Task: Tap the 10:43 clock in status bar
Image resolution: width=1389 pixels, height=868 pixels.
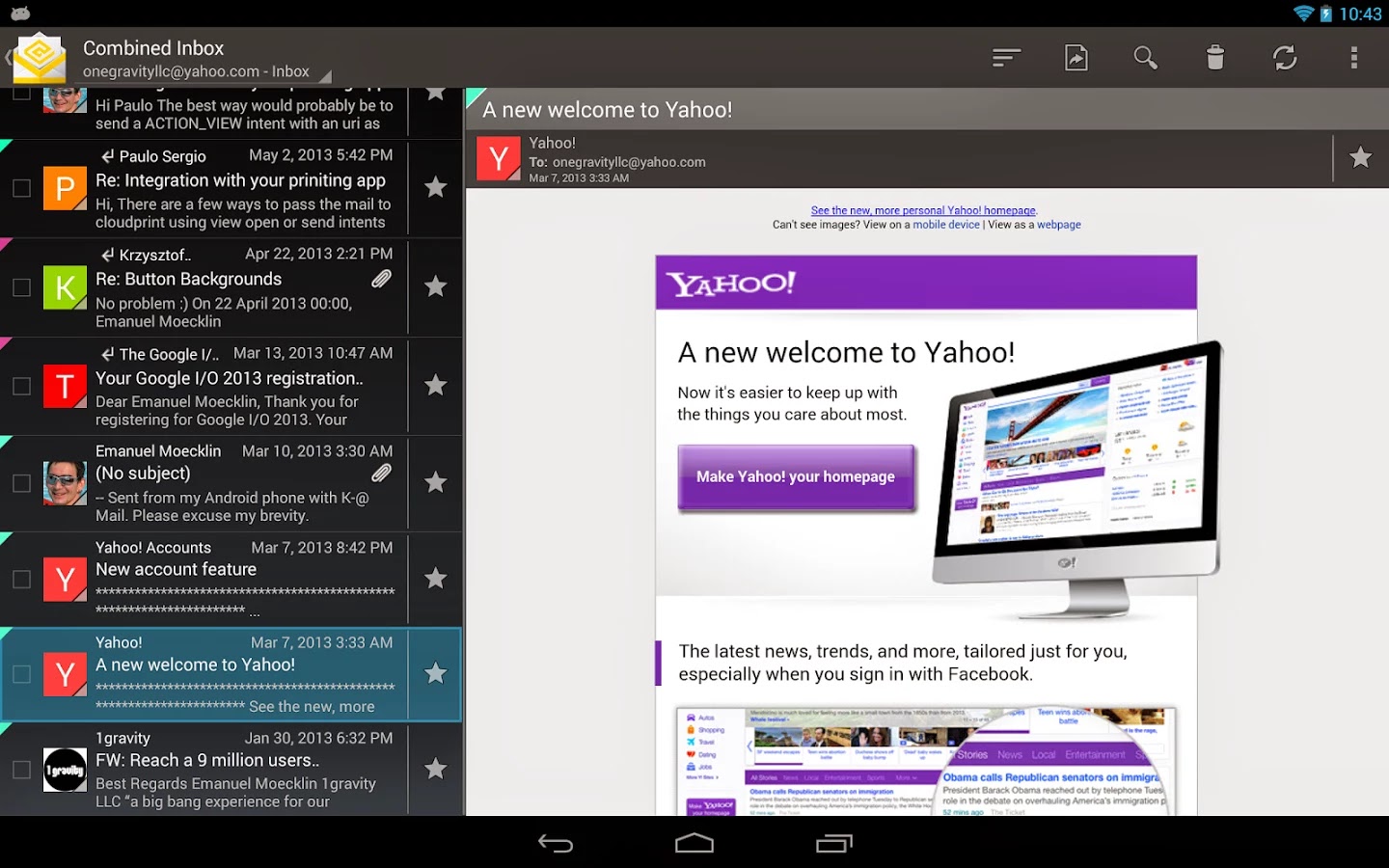Action: pyautogui.click(x=1360, y=14)
